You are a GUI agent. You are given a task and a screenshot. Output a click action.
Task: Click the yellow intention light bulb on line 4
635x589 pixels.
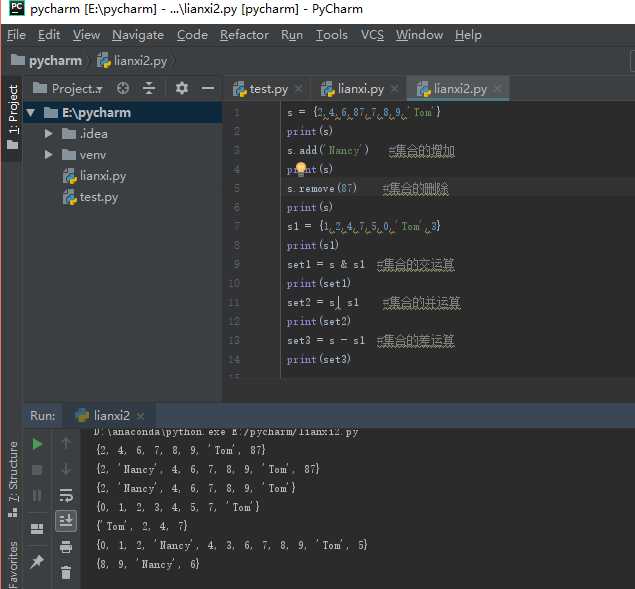coord(301,168)
